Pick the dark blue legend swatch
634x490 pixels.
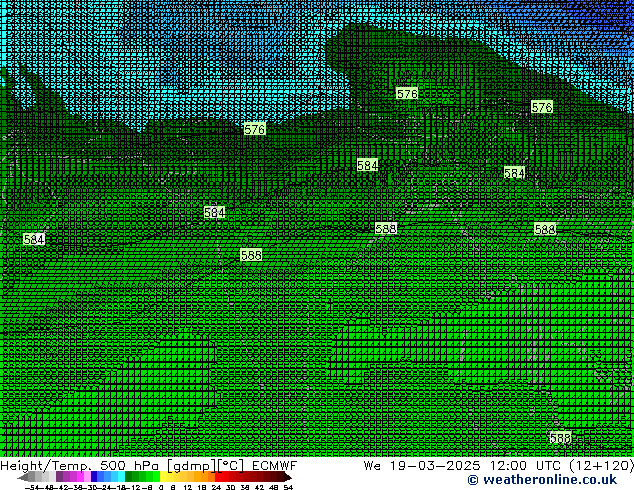pyautogui.click(x=94, y=476)
